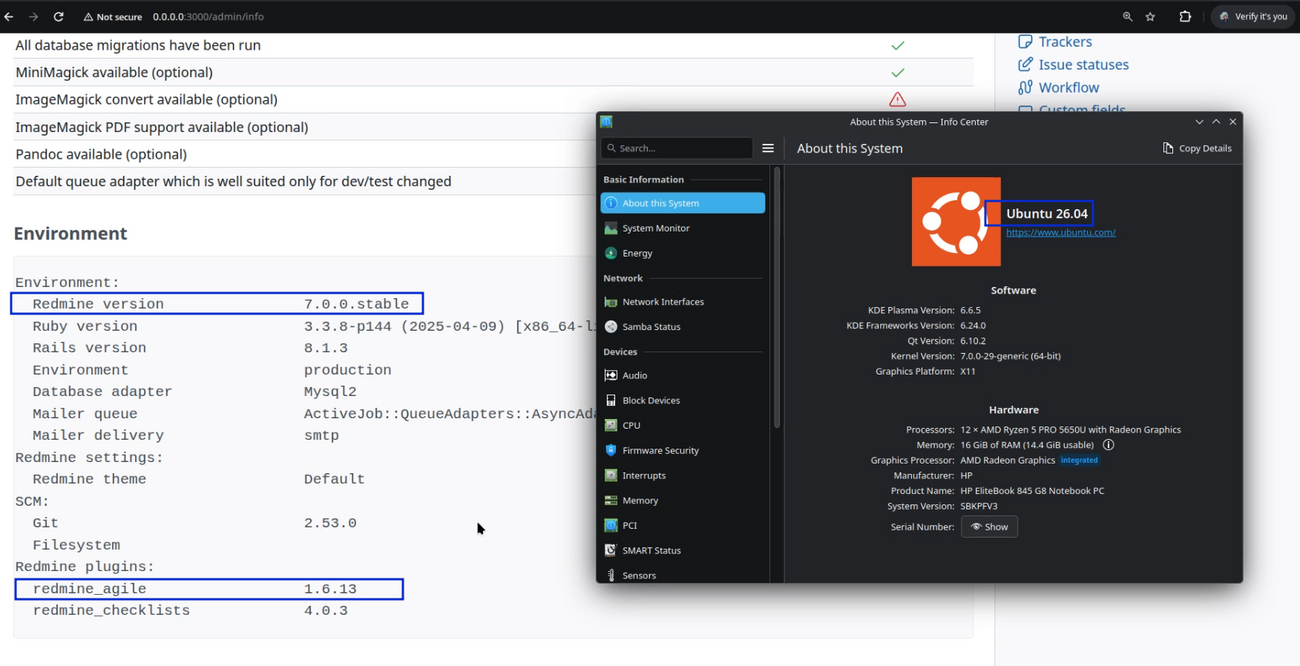The height and width of the screenshot is (666, 1300).
Task: Reload the browser page
Action: (58, 17)
